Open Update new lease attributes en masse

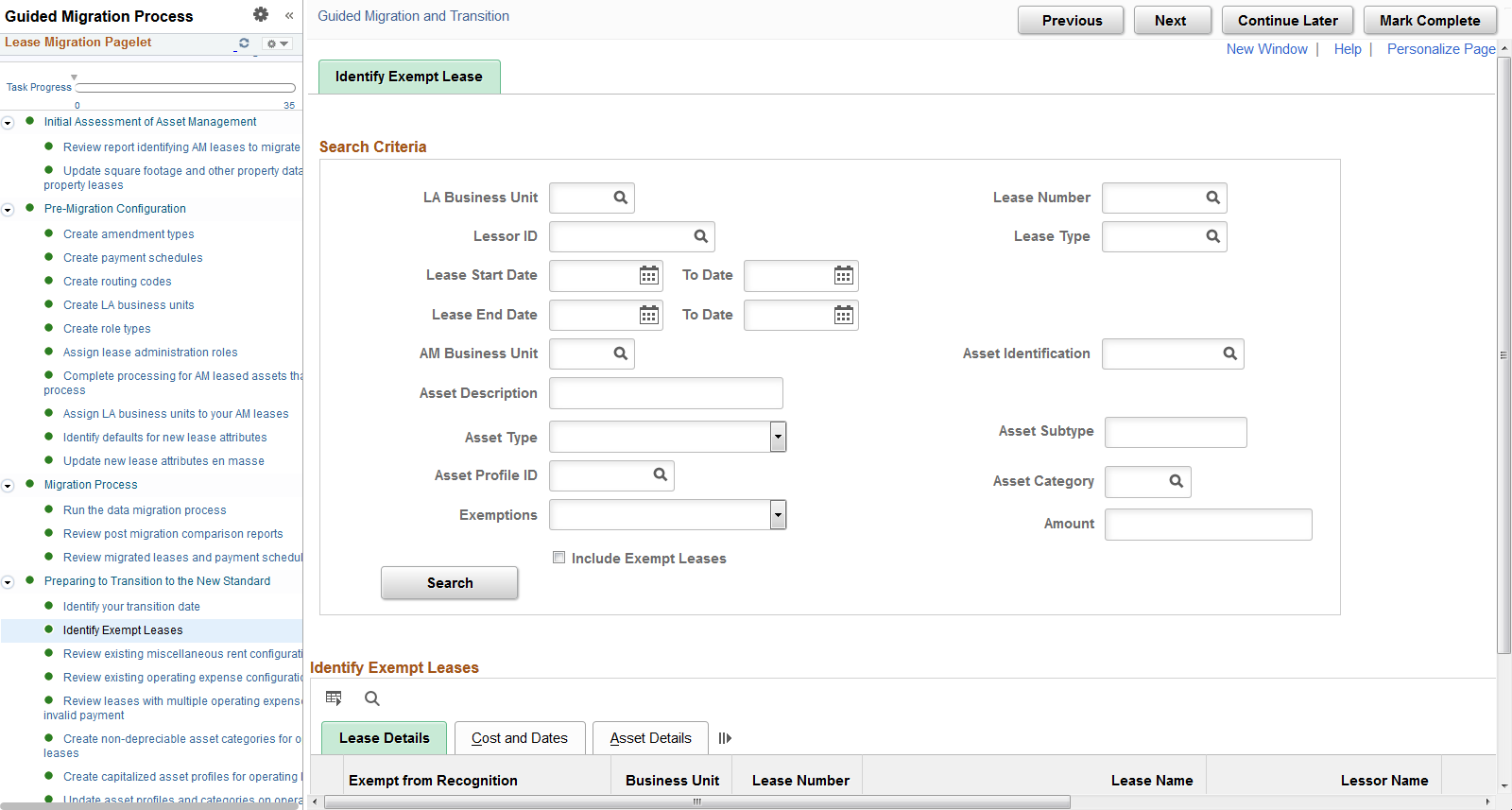coord(163,461)
